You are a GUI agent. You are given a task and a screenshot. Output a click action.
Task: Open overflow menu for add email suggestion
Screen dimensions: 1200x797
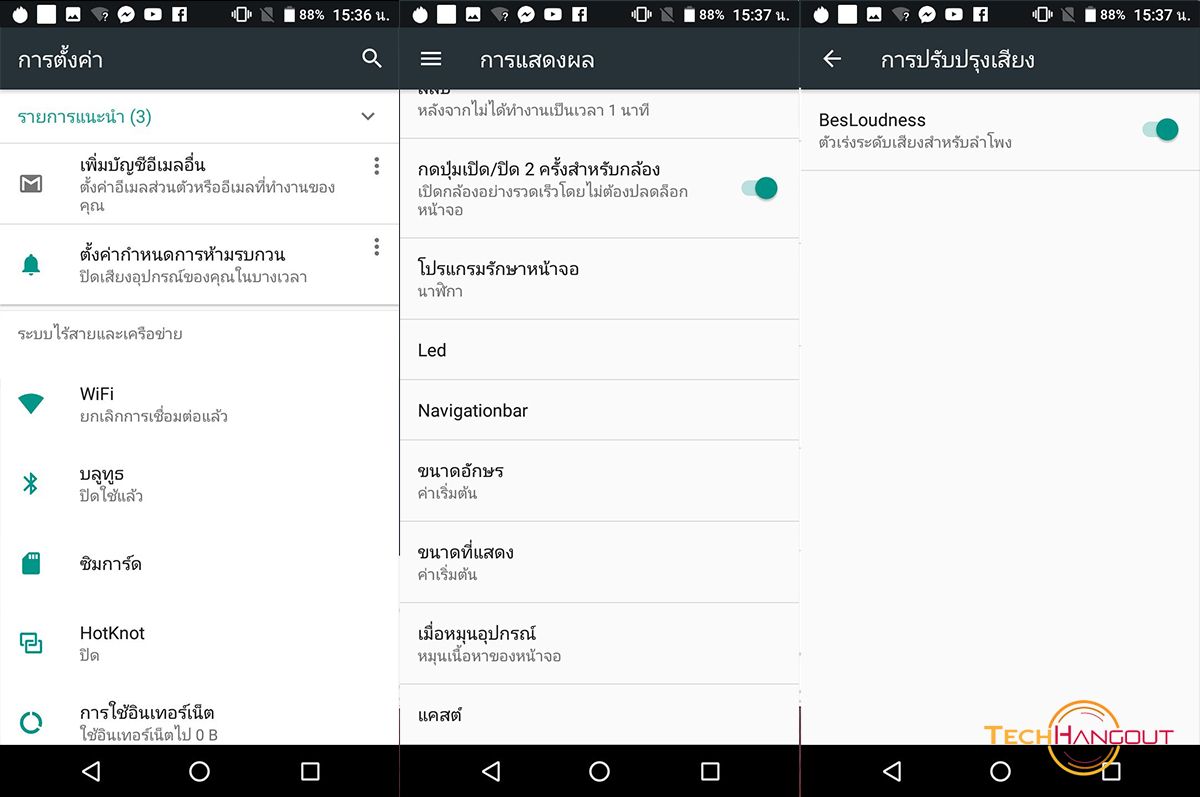point(377,166)
